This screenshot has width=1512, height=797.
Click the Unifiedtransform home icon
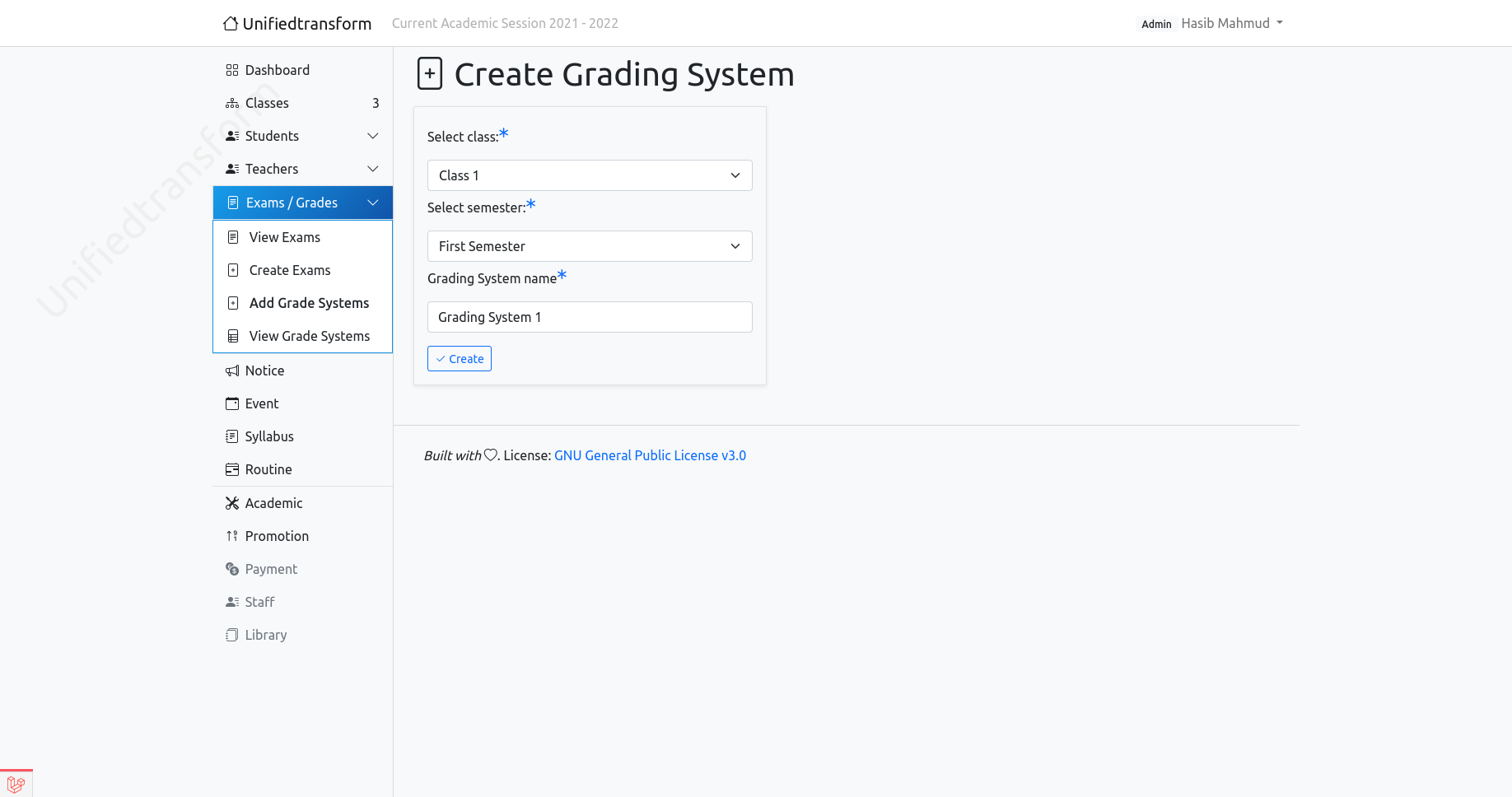[231, 23]
